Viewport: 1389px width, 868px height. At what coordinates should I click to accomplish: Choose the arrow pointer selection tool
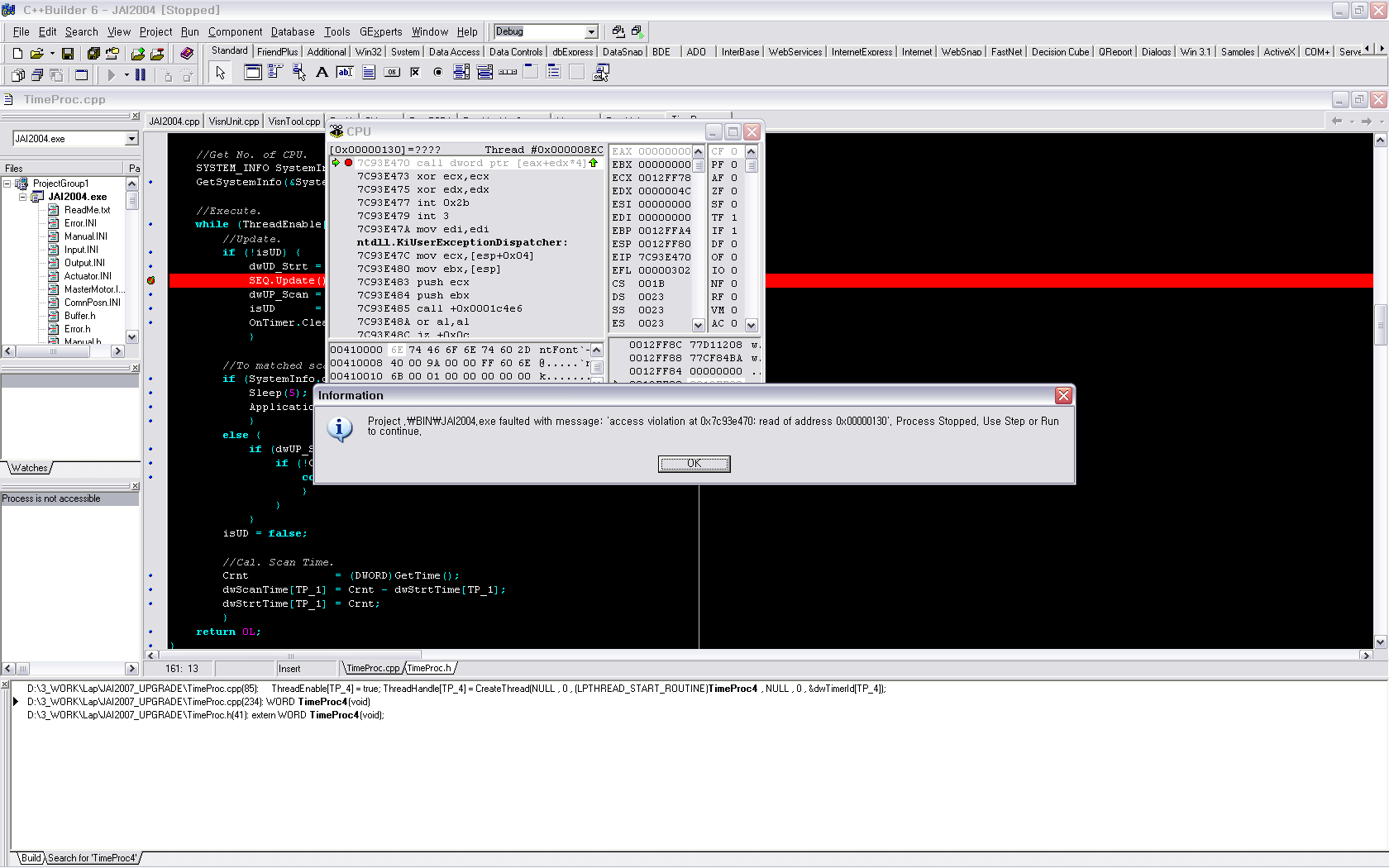pos(220,73)
